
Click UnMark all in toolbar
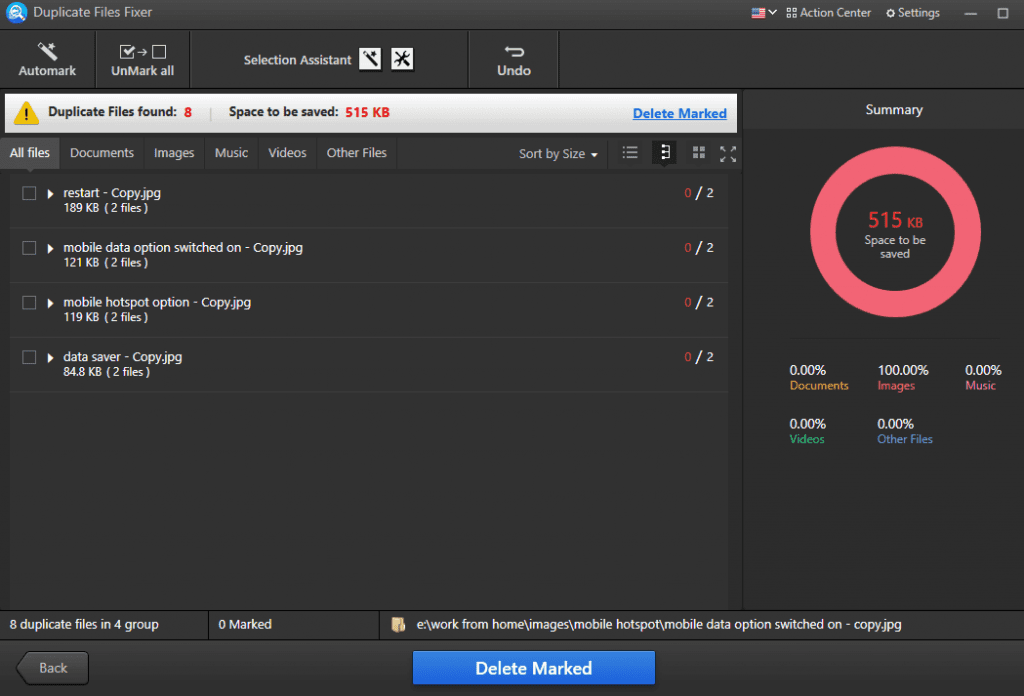(x=142, y=59)
